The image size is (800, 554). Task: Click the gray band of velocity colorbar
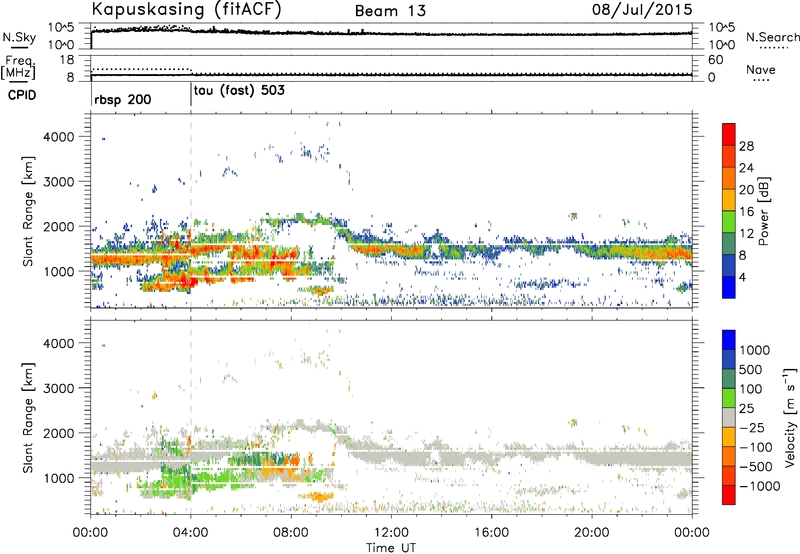[729, 417]
